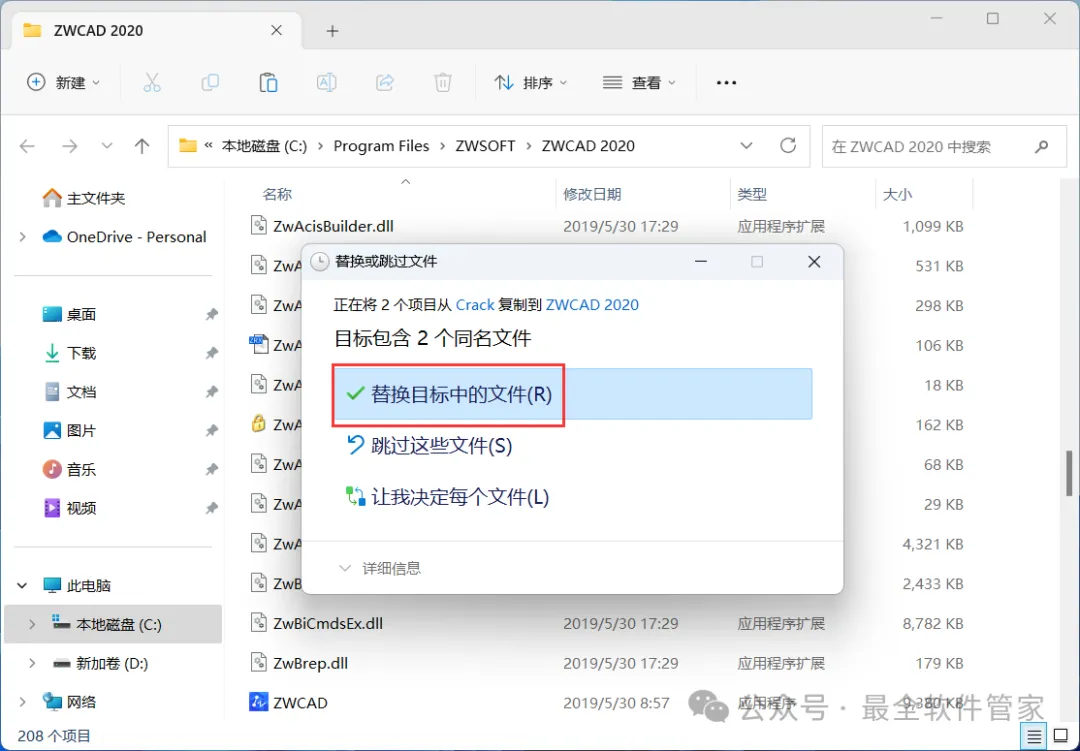Expand the OneDrive - Personal node
This screenshot has width=1080, height=751.
point(23,237)
